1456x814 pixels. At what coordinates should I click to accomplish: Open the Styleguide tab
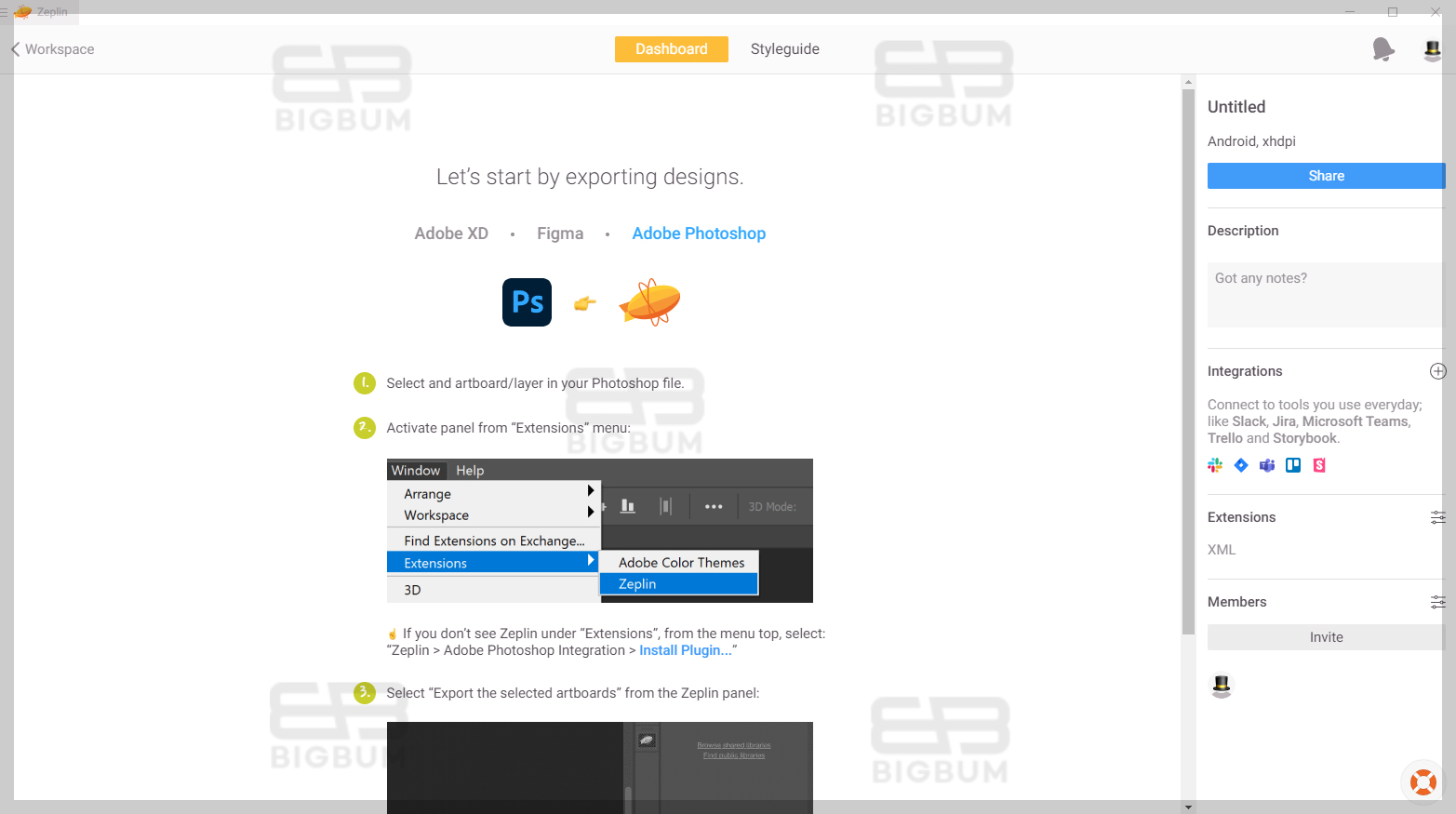pos(785,49)
